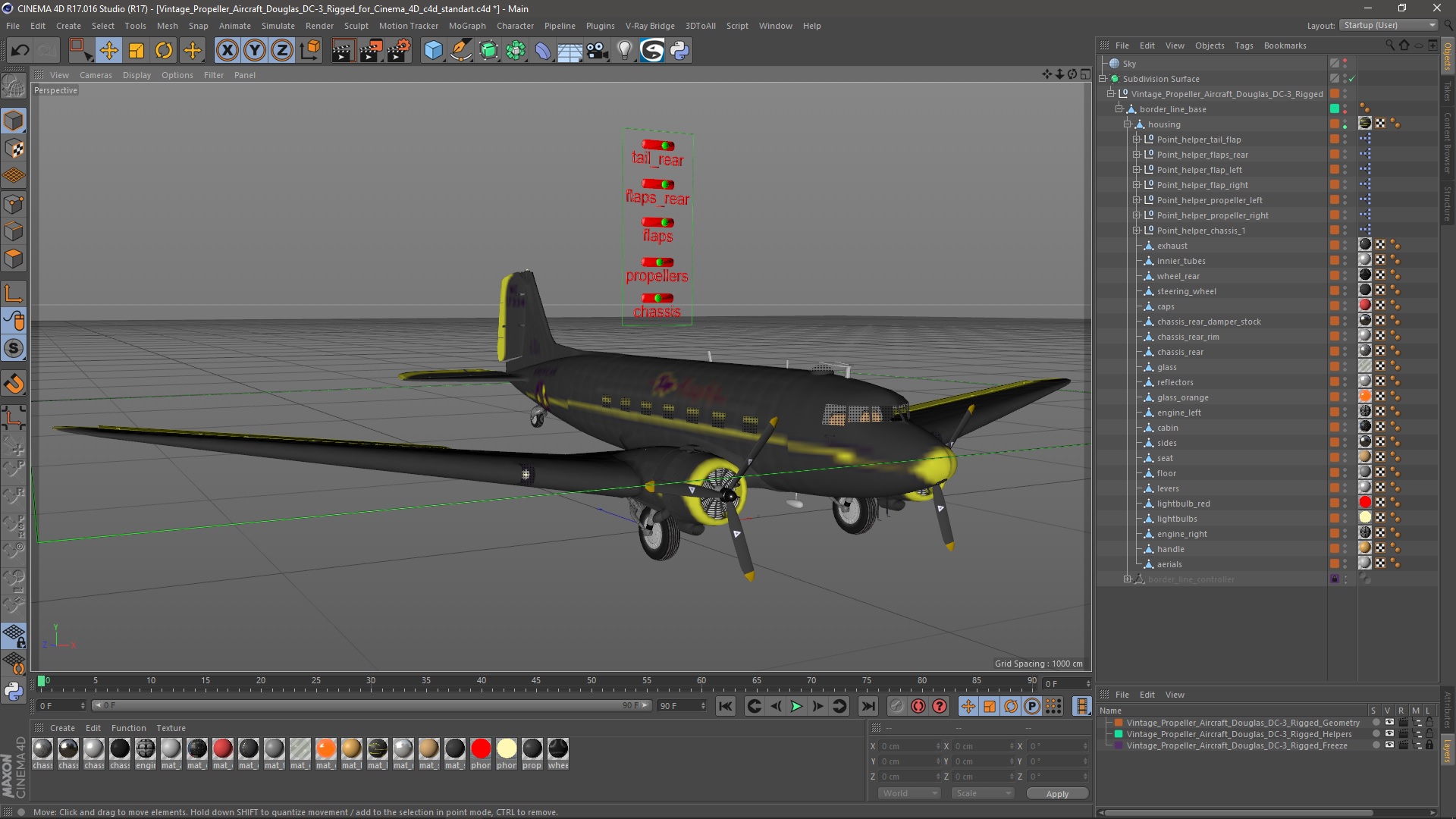Add a Cube primitive object
This screenshot has width=1456, height=819.
click(433, 51)
